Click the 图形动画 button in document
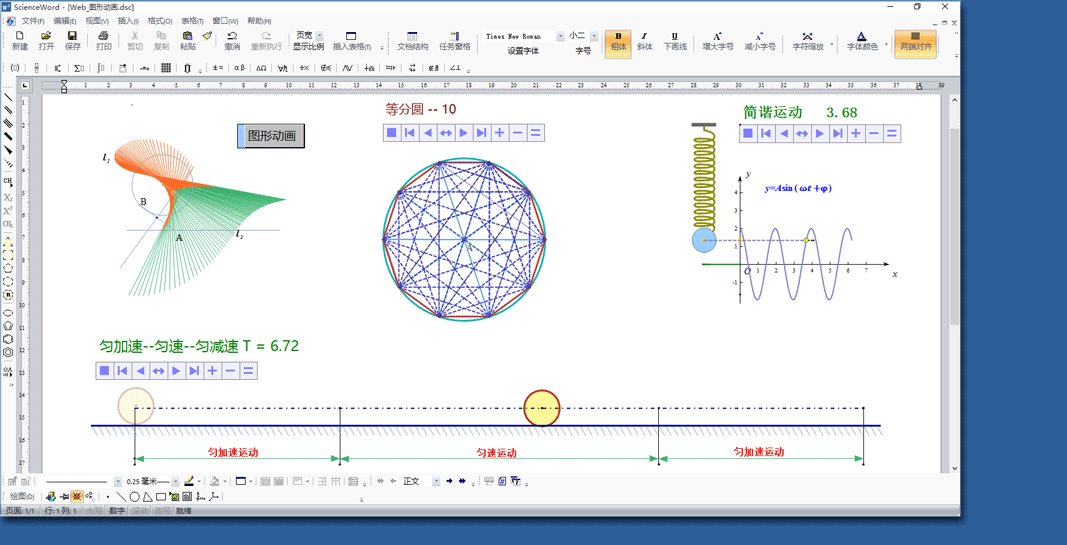 pyautogui.click(x=271, y=136)
